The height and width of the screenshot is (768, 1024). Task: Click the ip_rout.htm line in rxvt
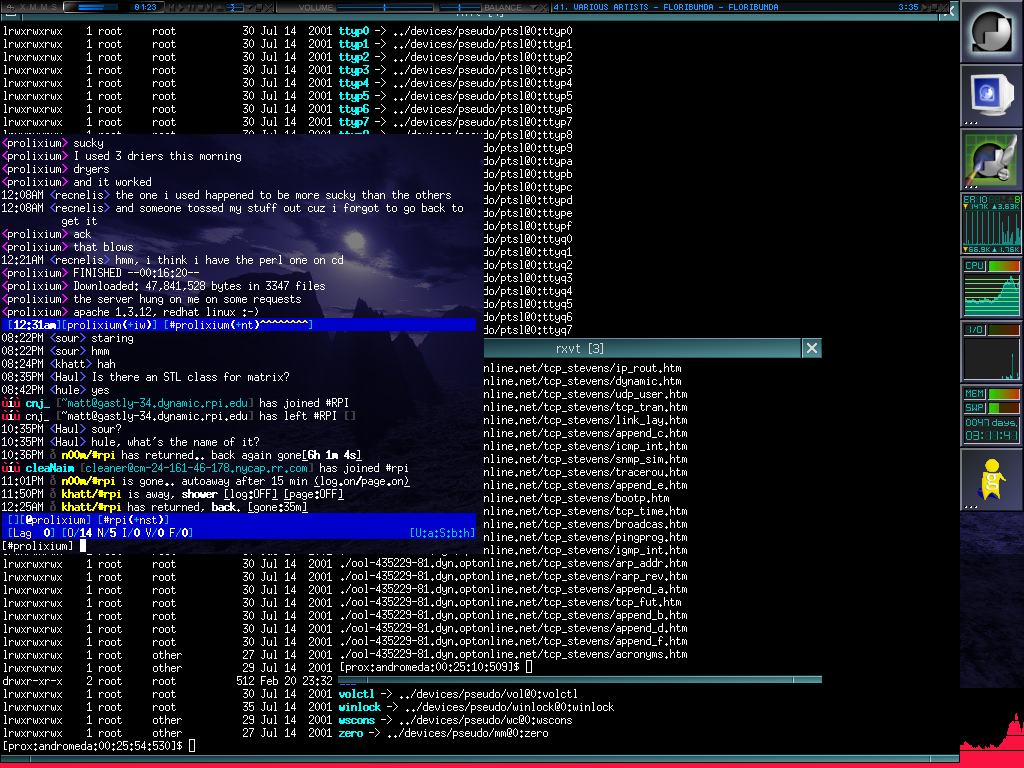point(583,368)
